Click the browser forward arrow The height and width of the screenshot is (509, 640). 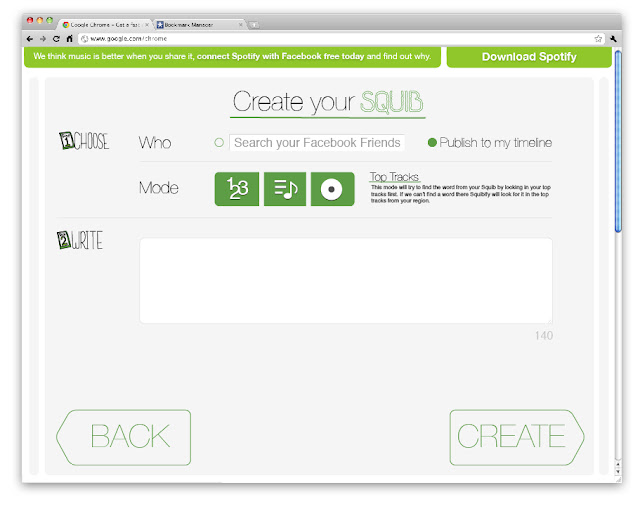coord(43,39)
